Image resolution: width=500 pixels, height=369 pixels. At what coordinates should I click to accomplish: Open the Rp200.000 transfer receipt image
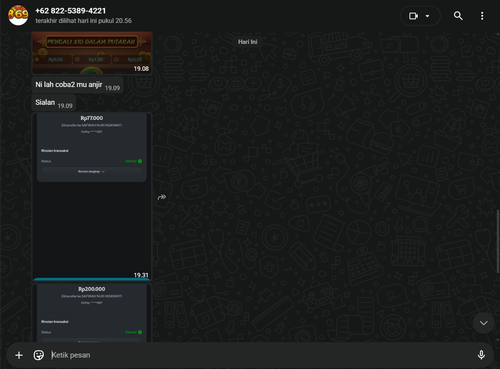tap(92, 313)
